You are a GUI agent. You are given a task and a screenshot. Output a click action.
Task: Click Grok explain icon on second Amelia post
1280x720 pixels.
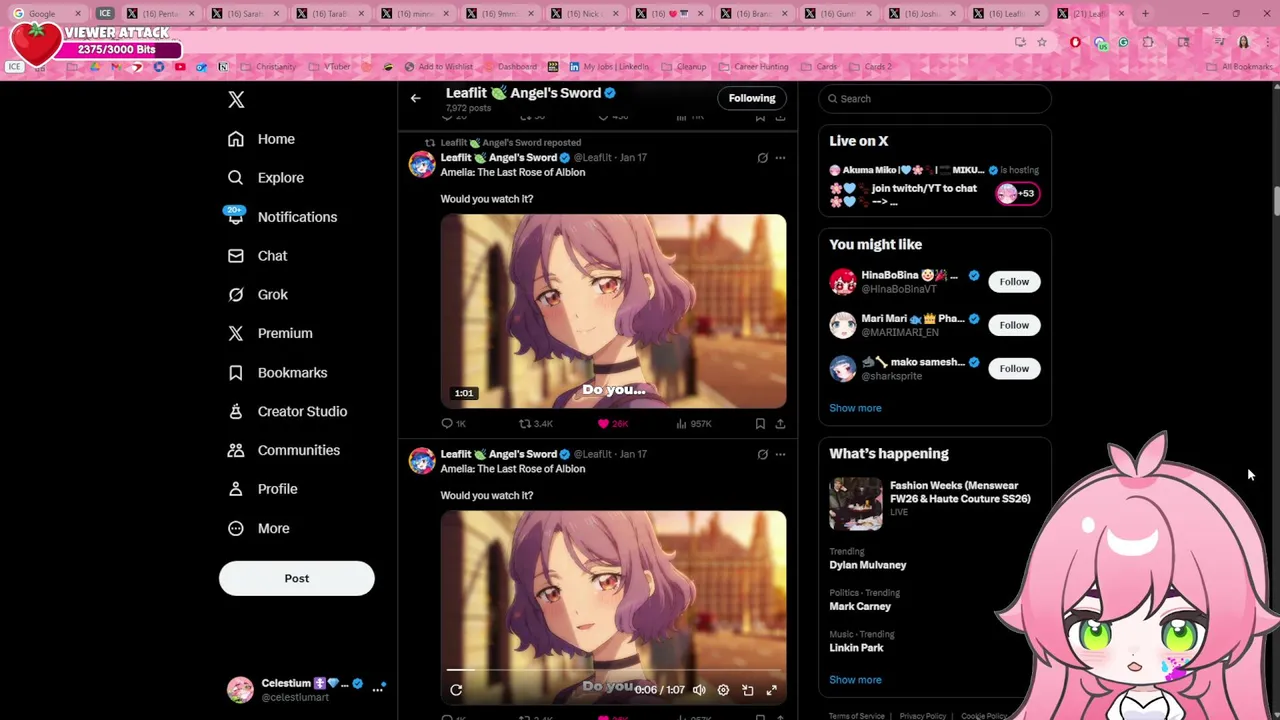762,454
